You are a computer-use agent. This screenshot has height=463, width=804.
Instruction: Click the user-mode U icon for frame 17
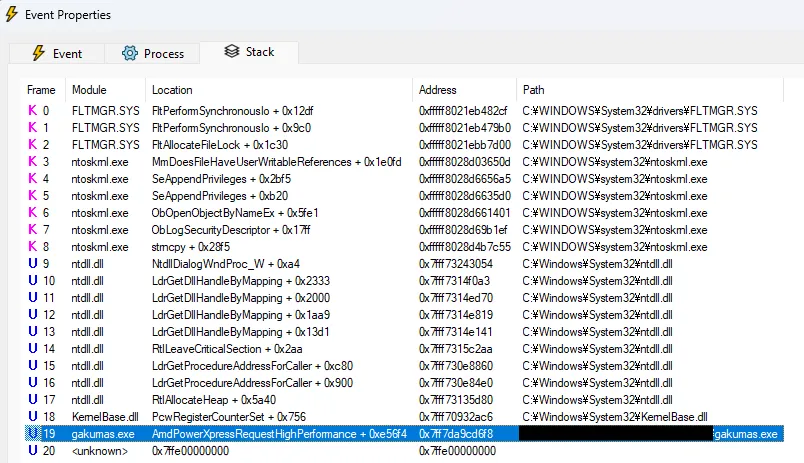click(x=33, y=399)
